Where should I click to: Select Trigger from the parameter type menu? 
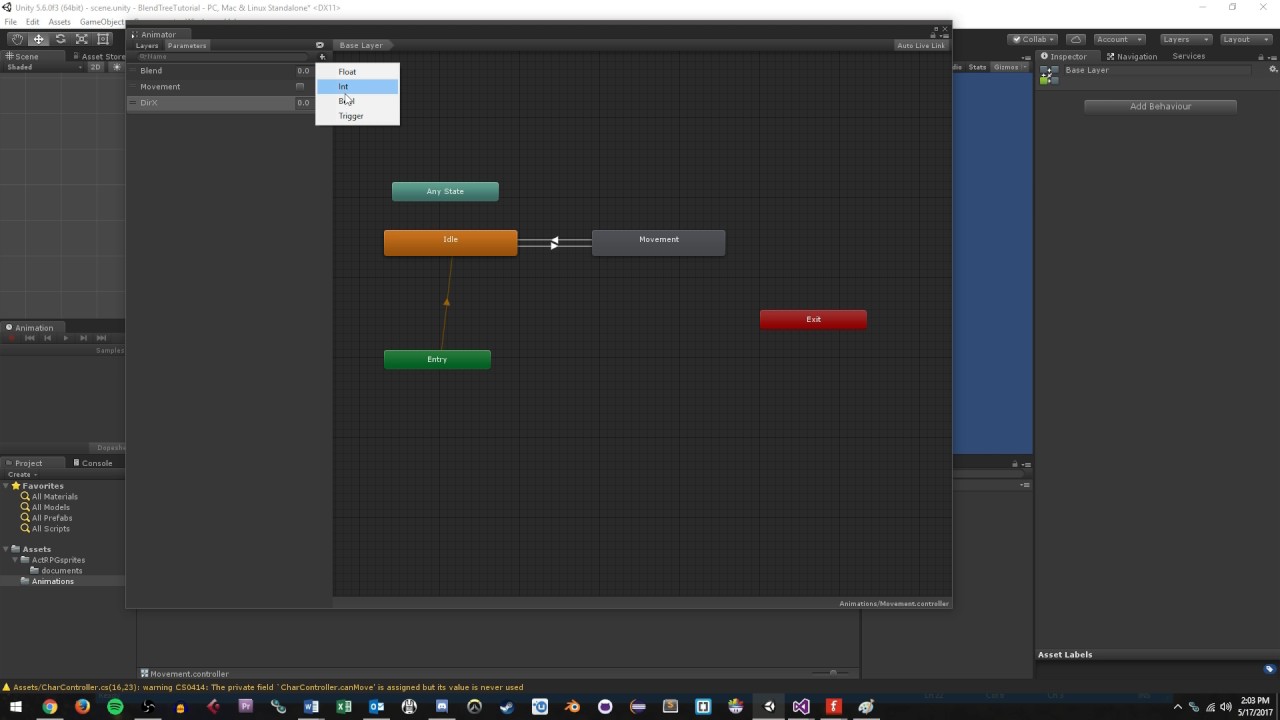[x=351, y=115]
